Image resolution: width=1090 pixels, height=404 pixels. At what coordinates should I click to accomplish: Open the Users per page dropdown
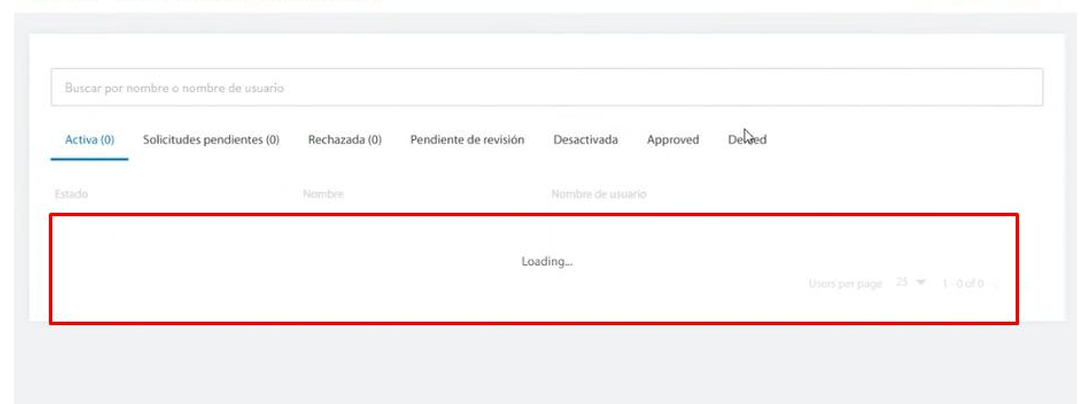[911, 283]
